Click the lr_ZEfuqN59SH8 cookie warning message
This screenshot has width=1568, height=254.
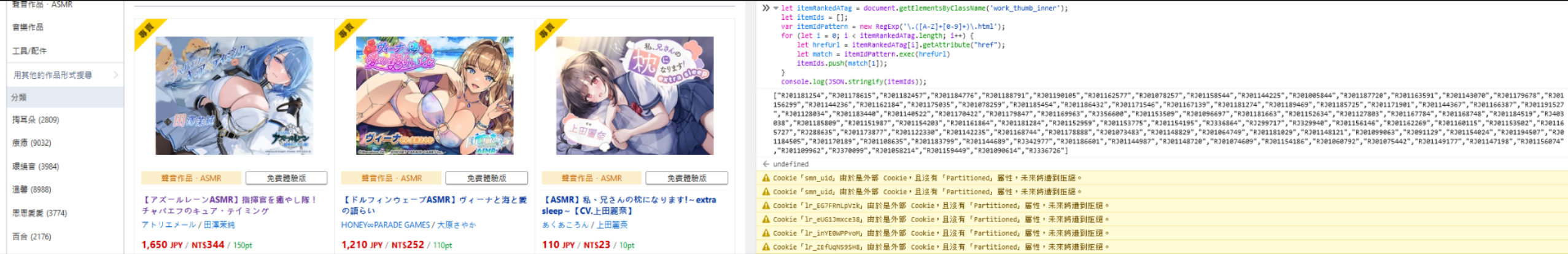click(x=941, y=247)
